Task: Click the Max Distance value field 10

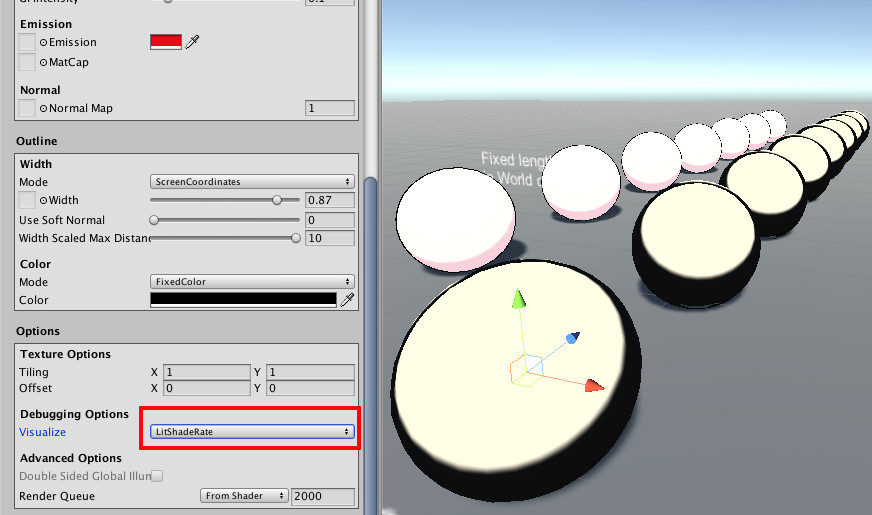Action: (x=330, y=238)
